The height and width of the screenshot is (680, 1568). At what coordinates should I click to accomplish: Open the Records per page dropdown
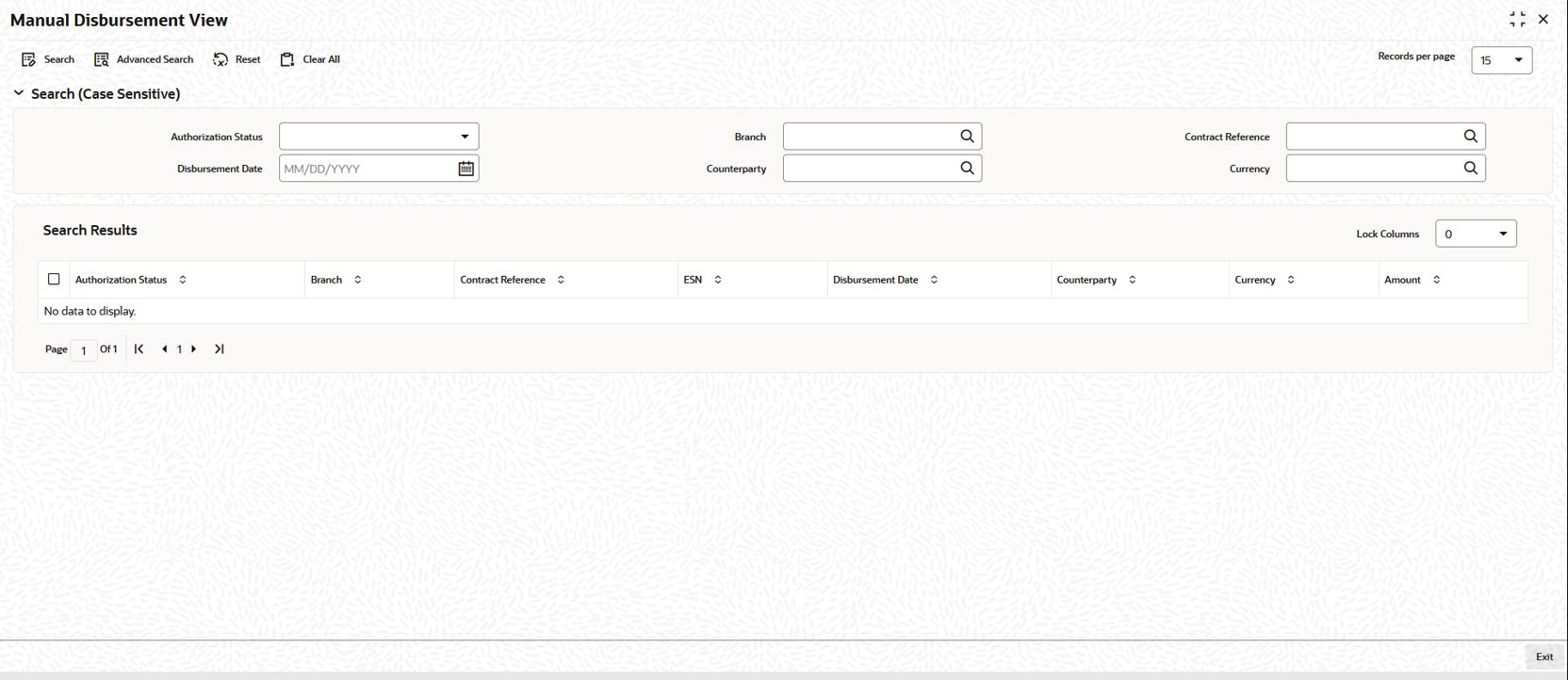click(x=1502, y=60)
